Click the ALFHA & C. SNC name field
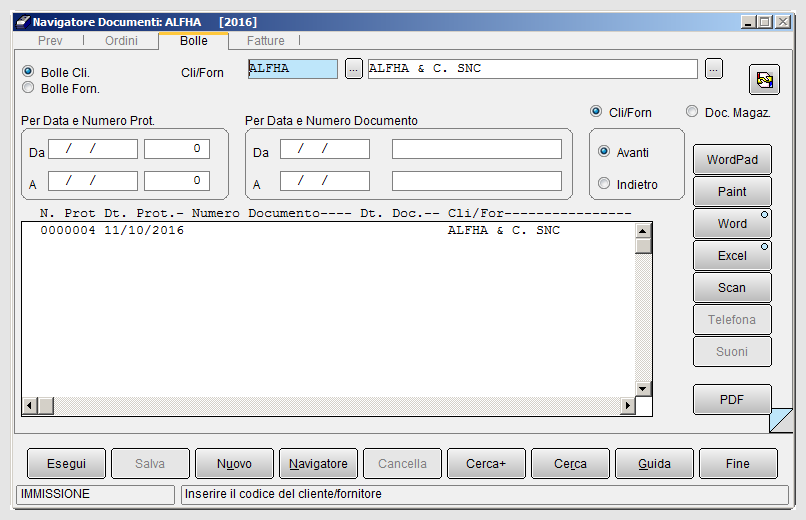Image resolution: width=806 pixels, height=520 pixels. pyautogui.click(x=533, y=68)
